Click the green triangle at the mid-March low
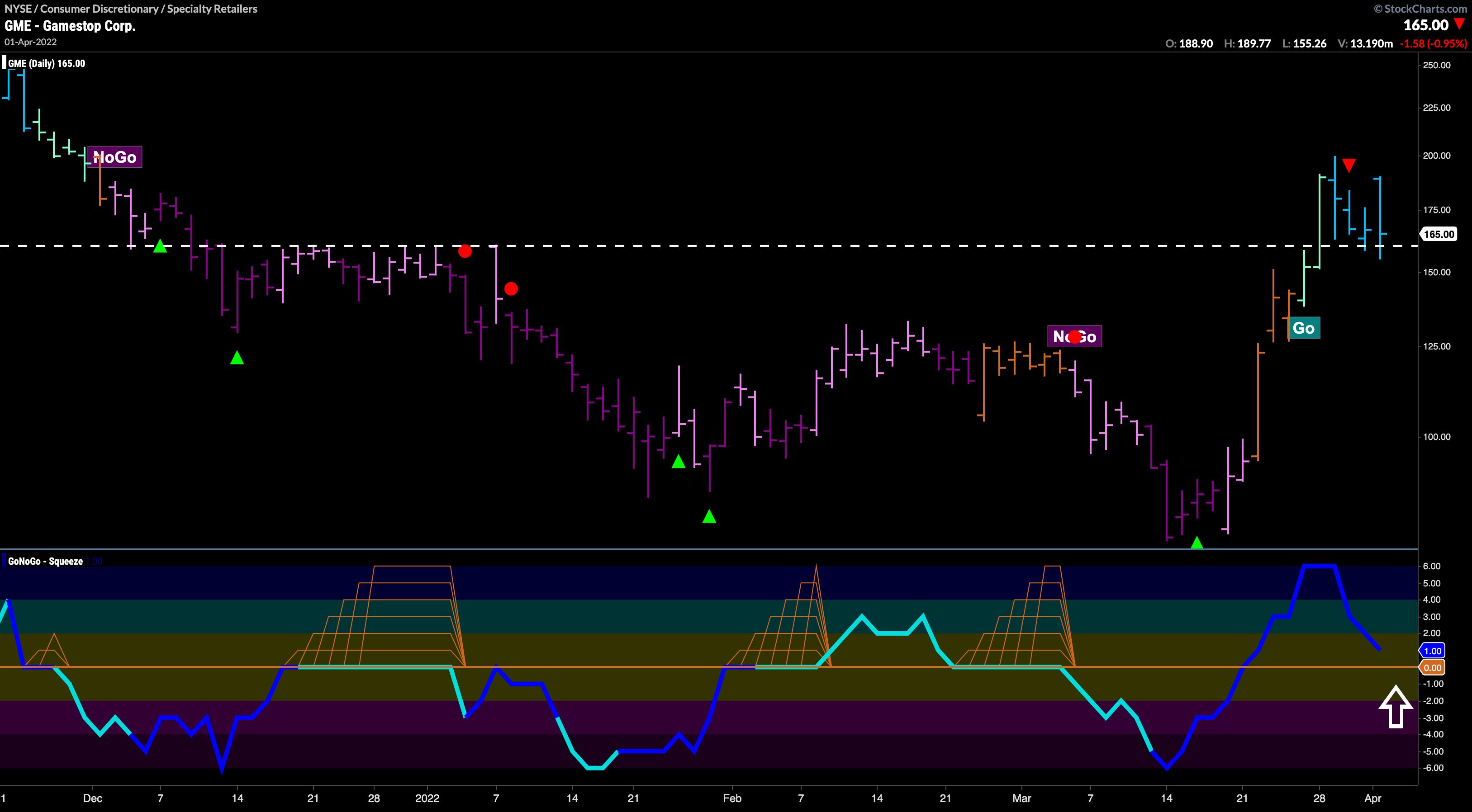 point(1197,543)
